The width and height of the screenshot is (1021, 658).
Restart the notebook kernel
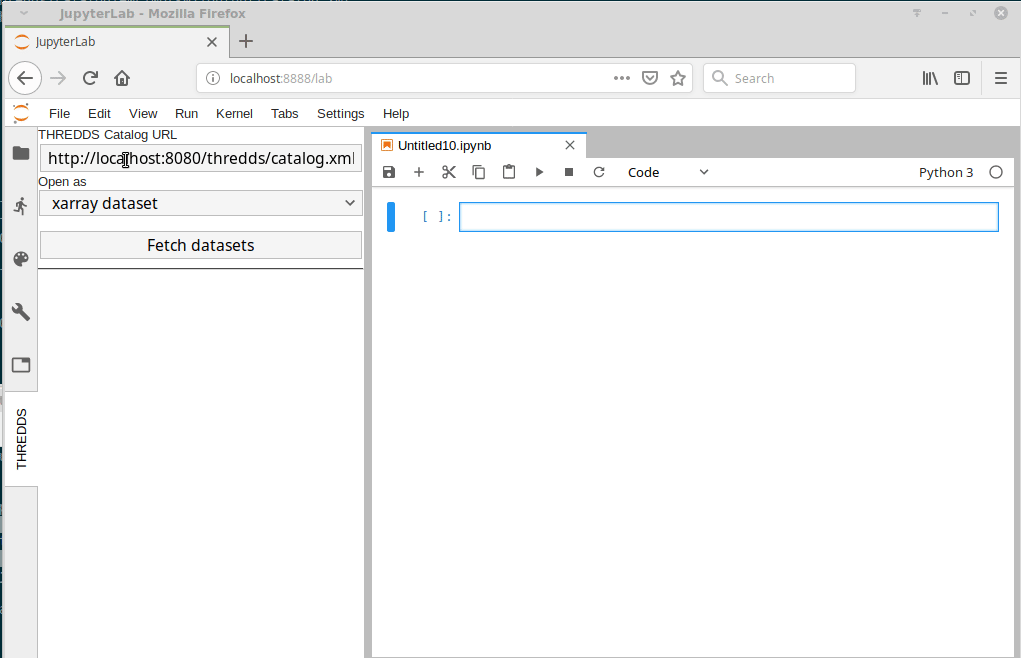[598, 172]
